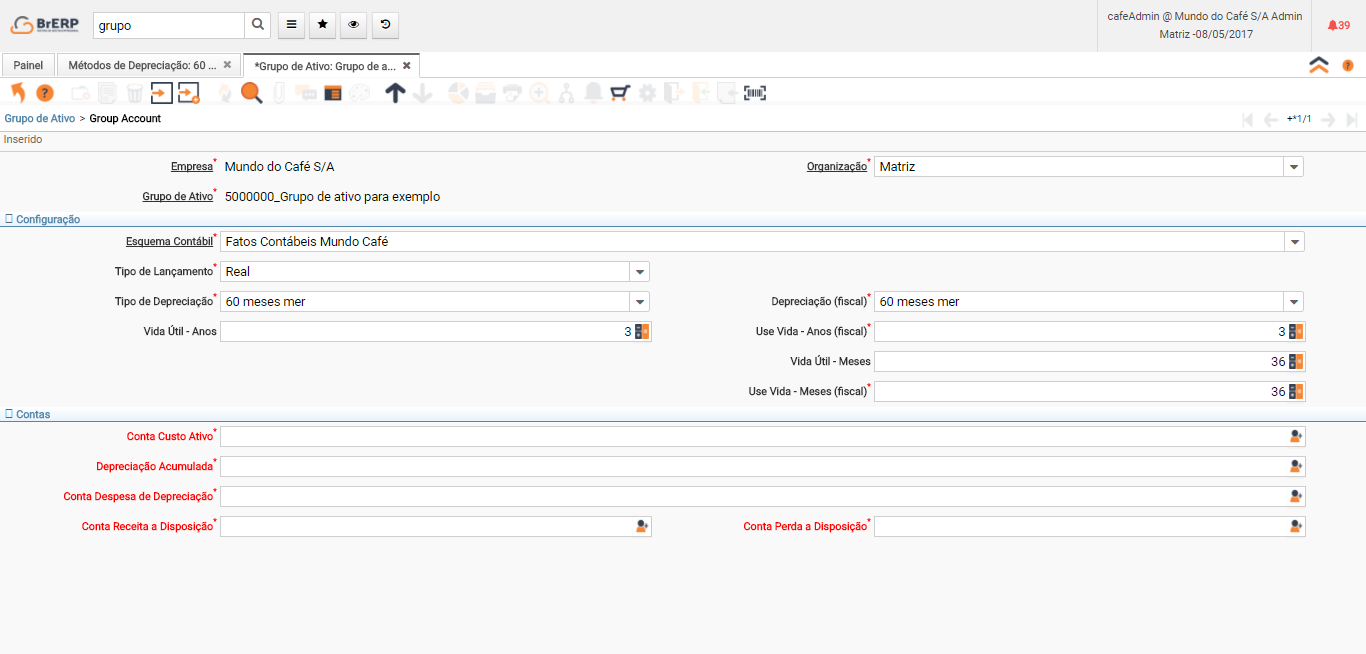Click the parent record up arrow
Screen dimensions: 1366x654
(x=395, y=93)
